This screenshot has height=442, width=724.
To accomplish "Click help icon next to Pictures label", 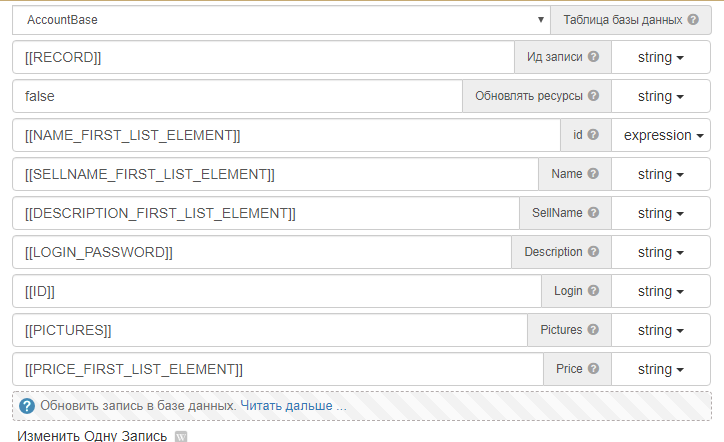I will pyautogui.click(x=593, y=330).
